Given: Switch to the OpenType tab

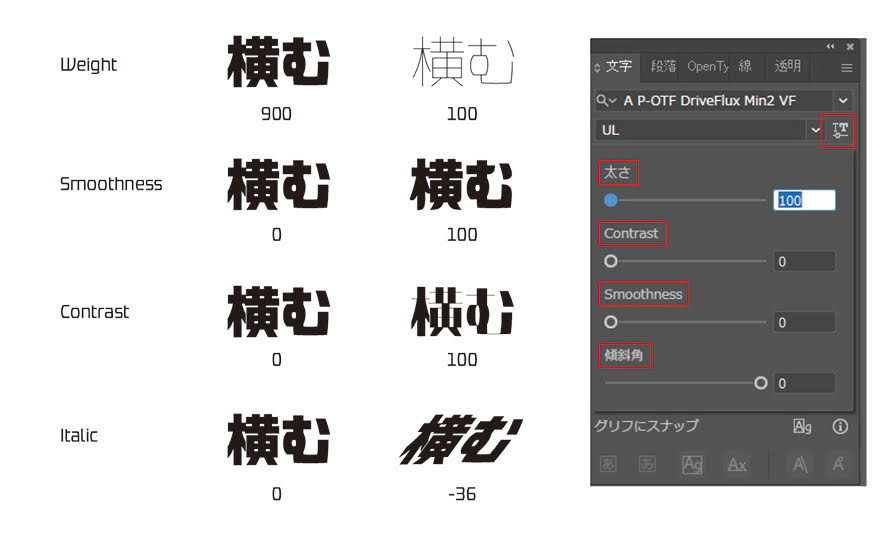Looking at the screenshot, I should pyautogui.click(x=707, y=67).
